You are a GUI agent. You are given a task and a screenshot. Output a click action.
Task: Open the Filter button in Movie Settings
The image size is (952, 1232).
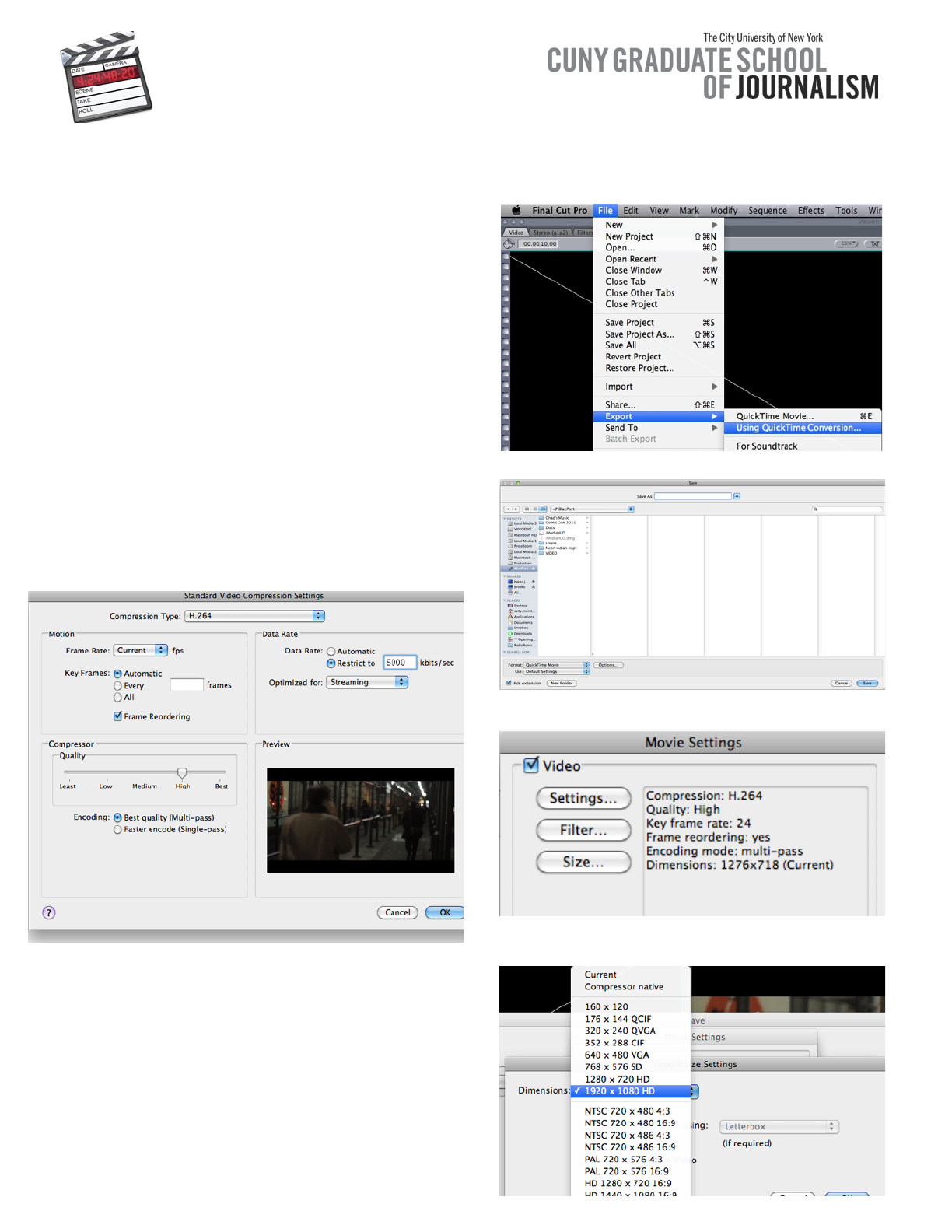tap(583, 830)
